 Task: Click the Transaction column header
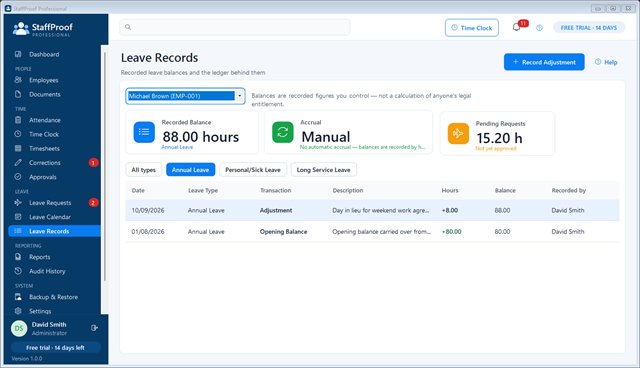coord(276,190)
